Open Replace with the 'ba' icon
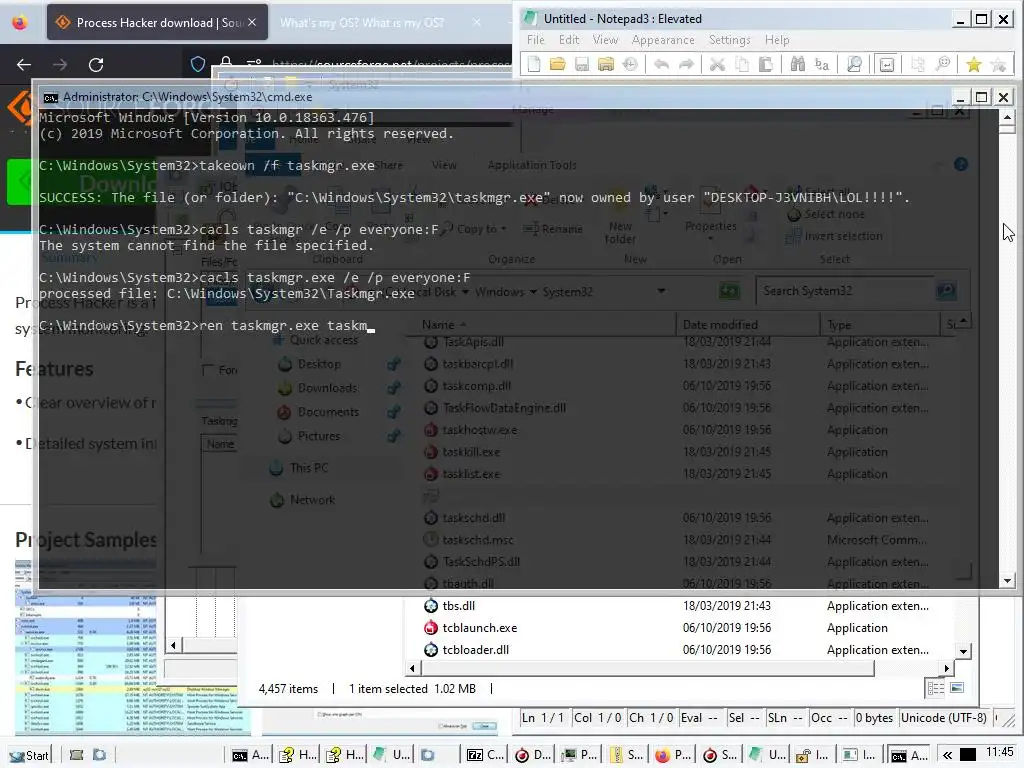Viewport: 1024px width, 768px height. point(822,64)
